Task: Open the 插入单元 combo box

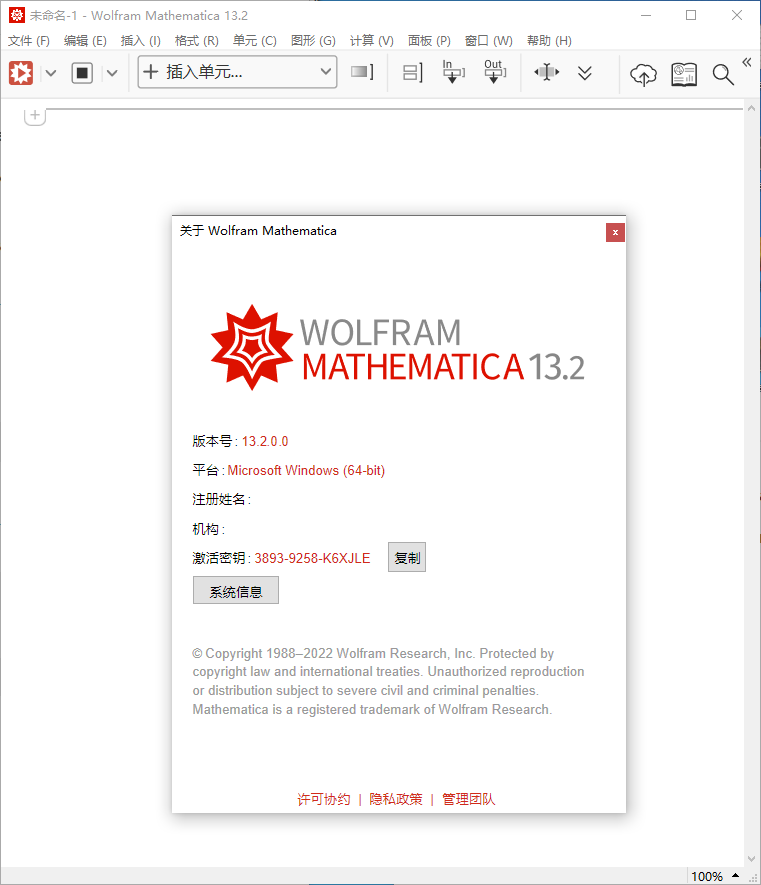Action: (x=237, y=72)
